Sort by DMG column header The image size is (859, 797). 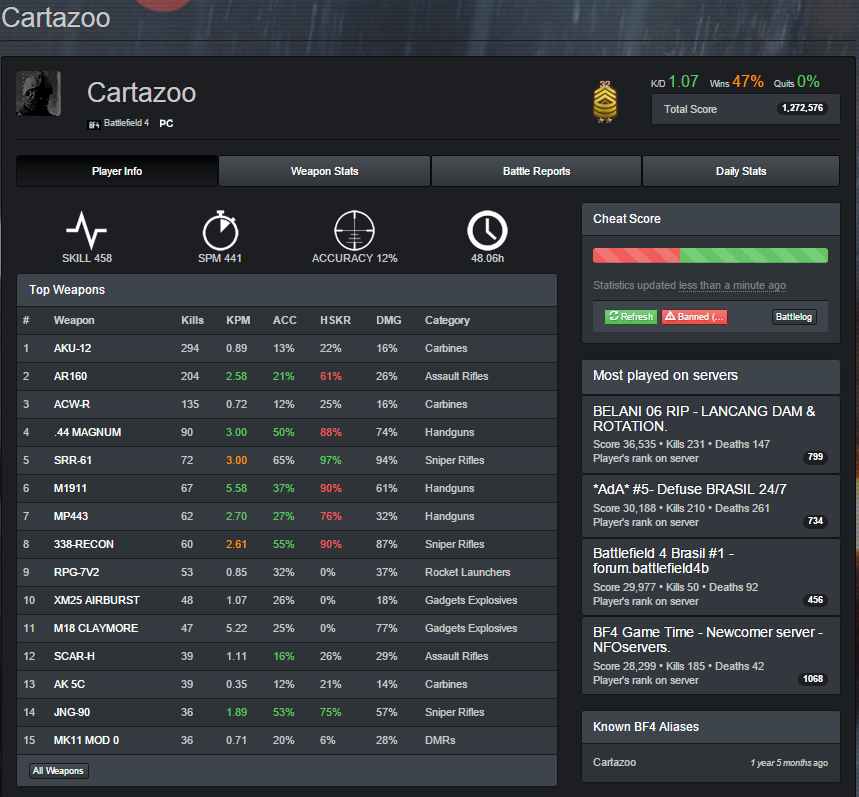pyautogui.click(x=388, y=320)
